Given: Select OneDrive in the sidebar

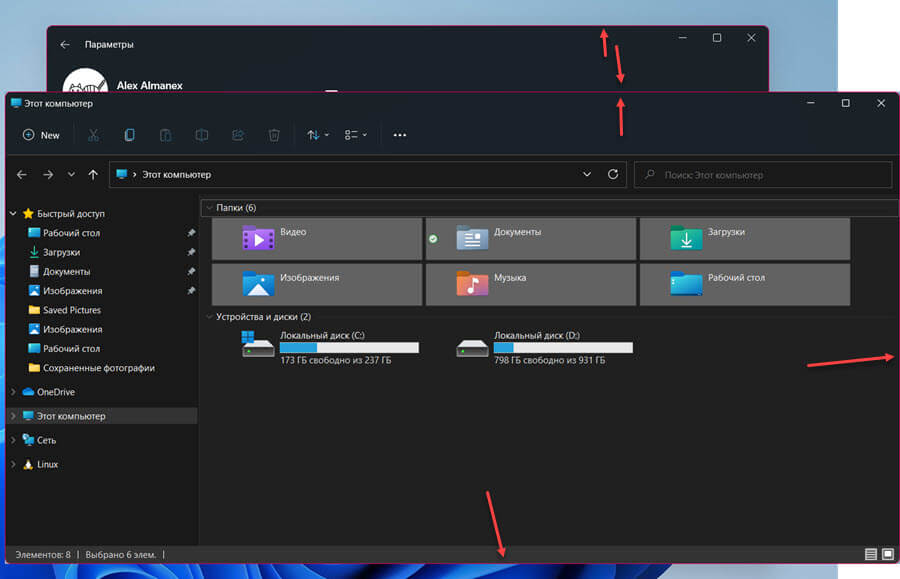Looking at the screenshot, I should pos(56,392).
